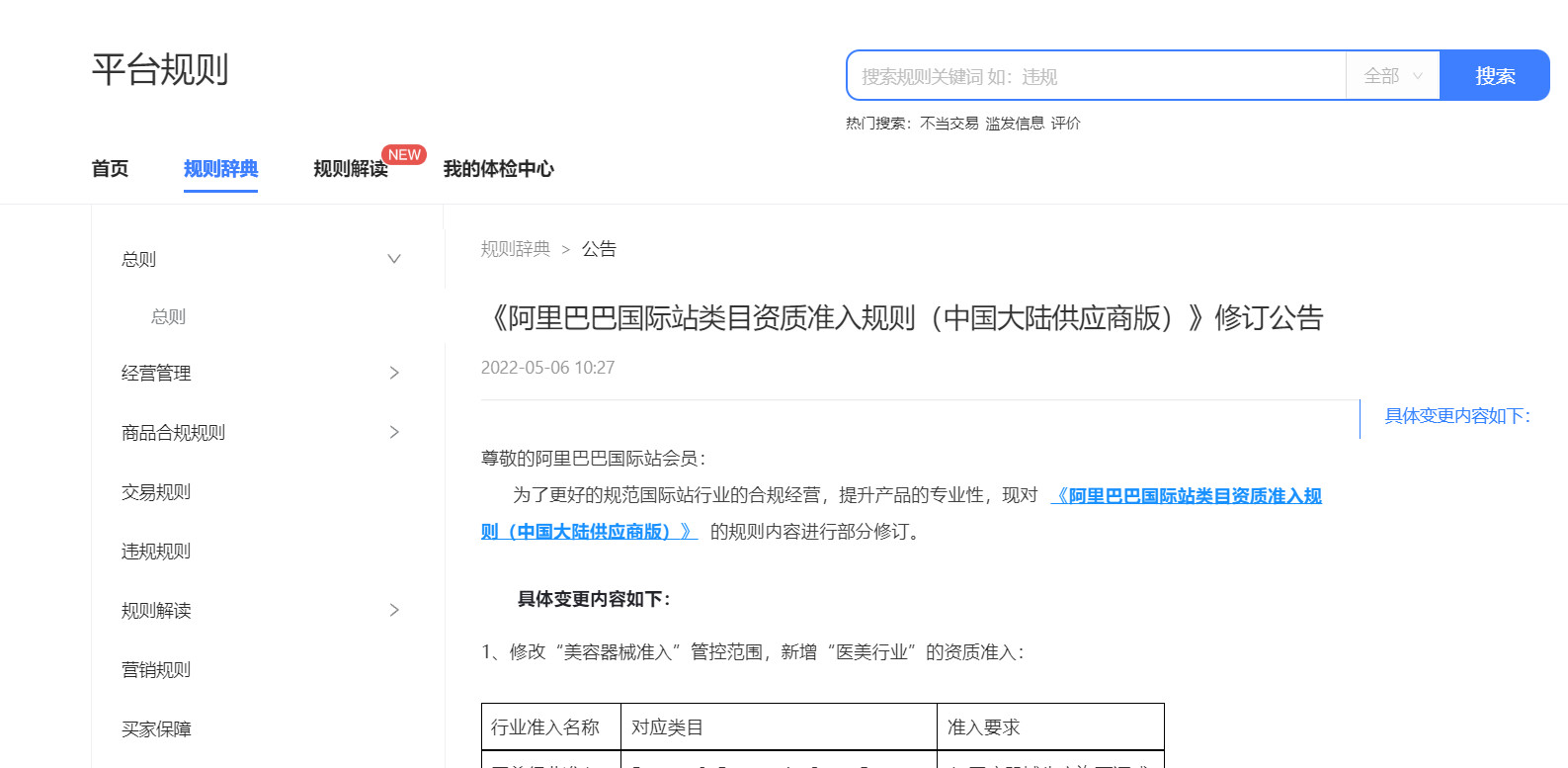Open the 规则解读 tab in top navigation
This screenshot has width=1568, height=768.
[351, 169]
